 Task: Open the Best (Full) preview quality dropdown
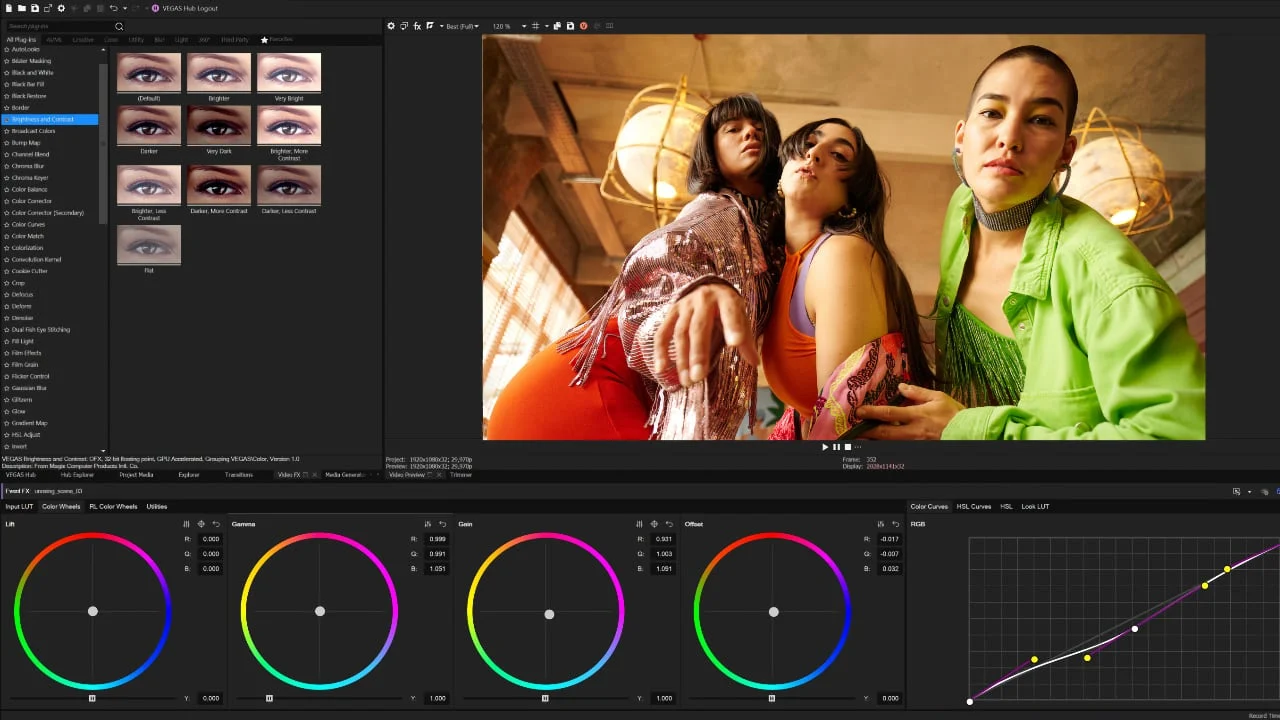click(x=460, y=26)
